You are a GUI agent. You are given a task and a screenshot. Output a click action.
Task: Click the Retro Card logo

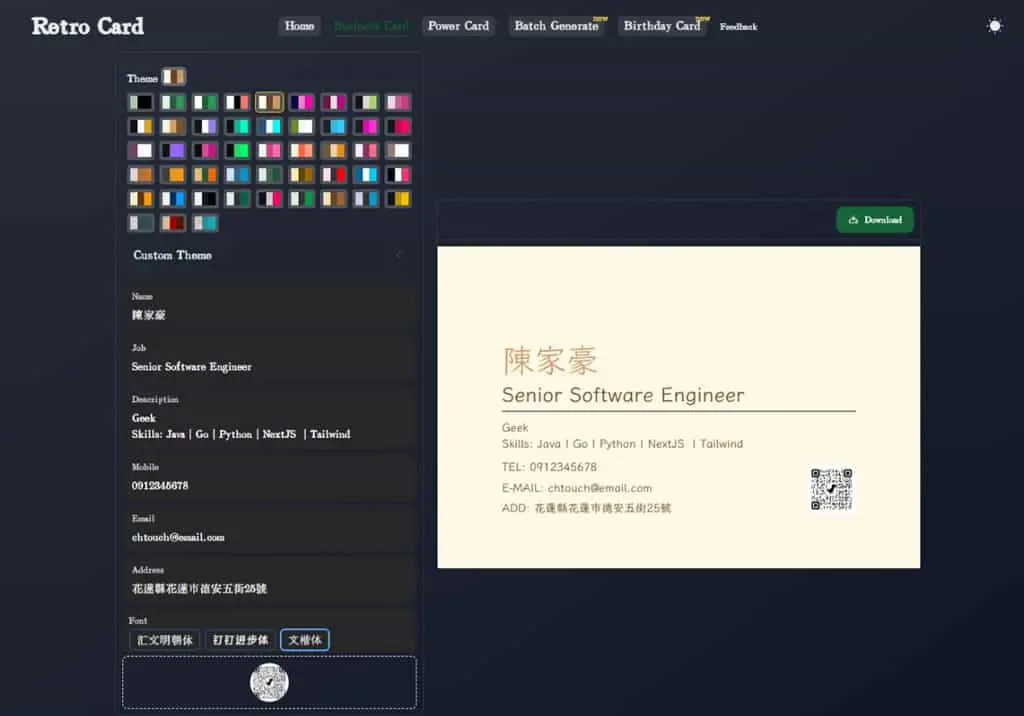[88, 26]
